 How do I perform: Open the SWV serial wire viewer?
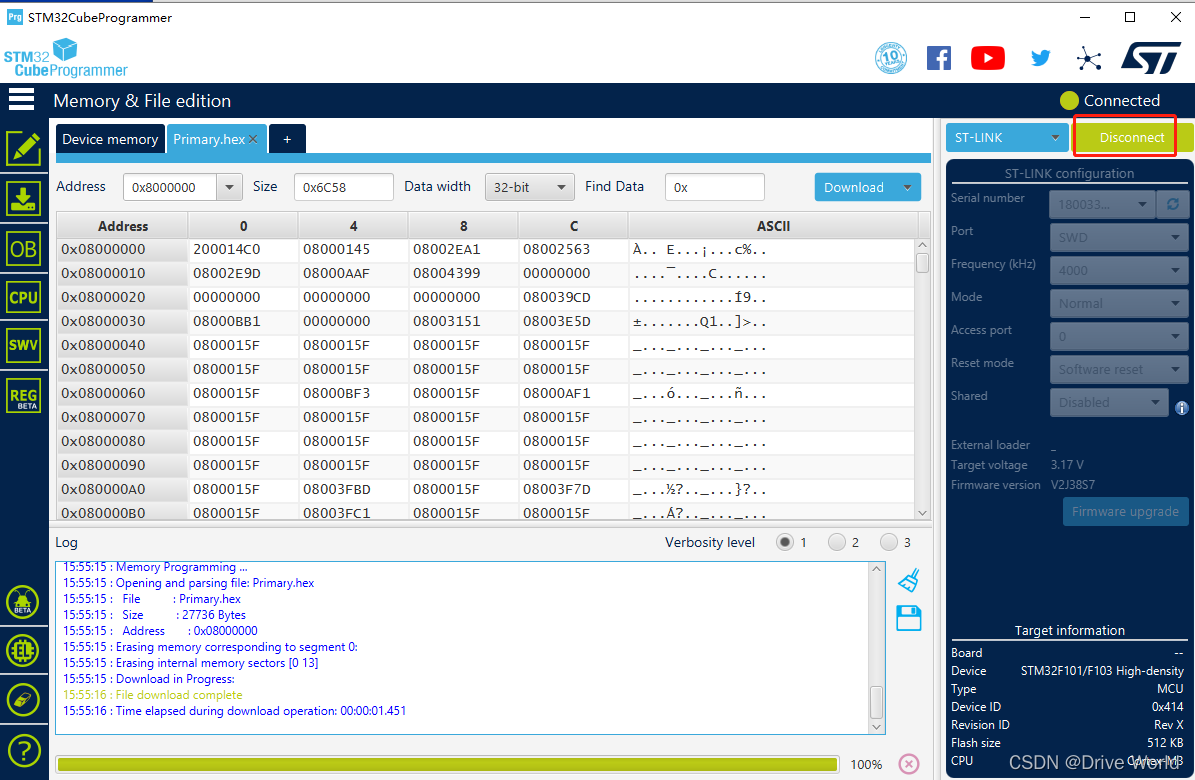tap(24, 345)
